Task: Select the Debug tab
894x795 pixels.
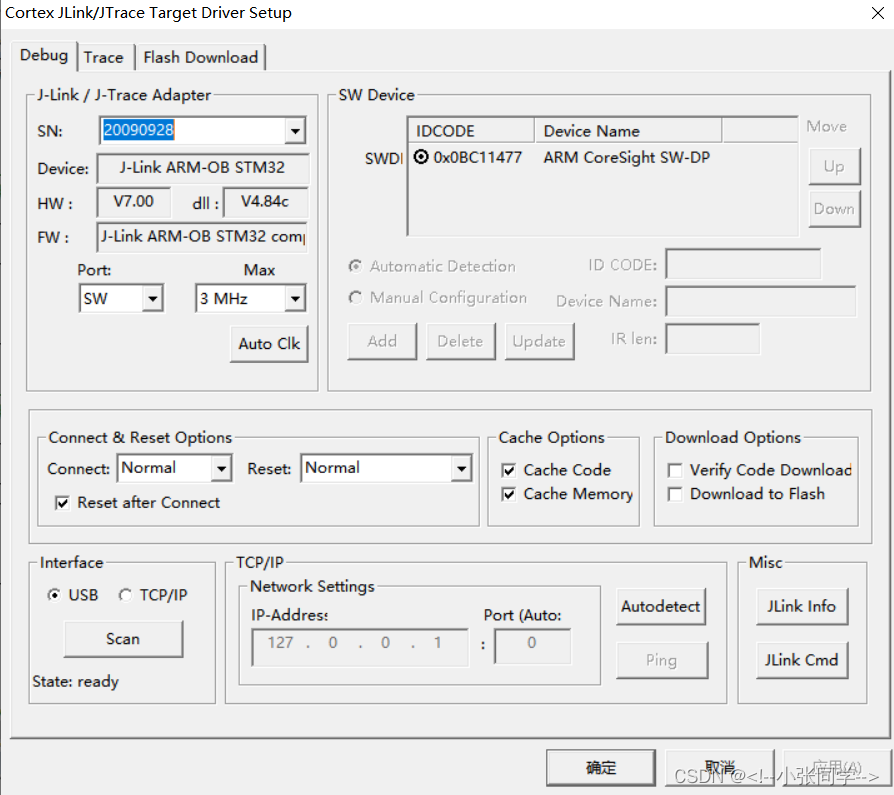Action: click(44, 55)
